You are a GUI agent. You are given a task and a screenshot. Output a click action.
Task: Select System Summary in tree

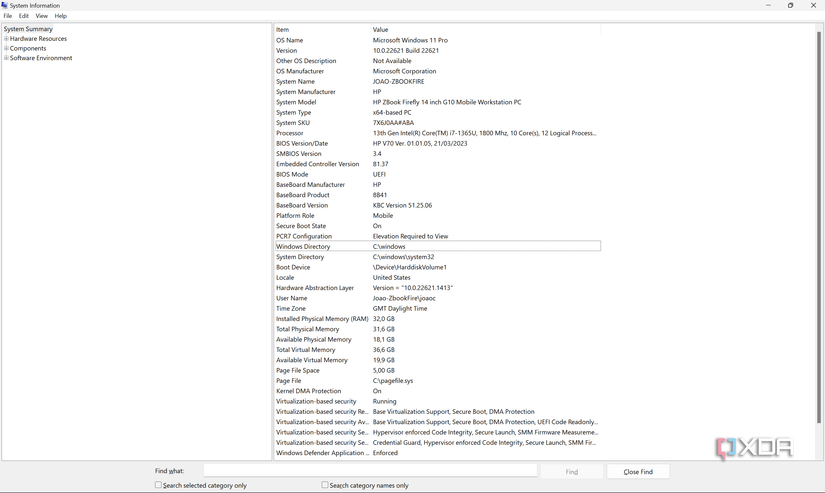tap(28, 29)
